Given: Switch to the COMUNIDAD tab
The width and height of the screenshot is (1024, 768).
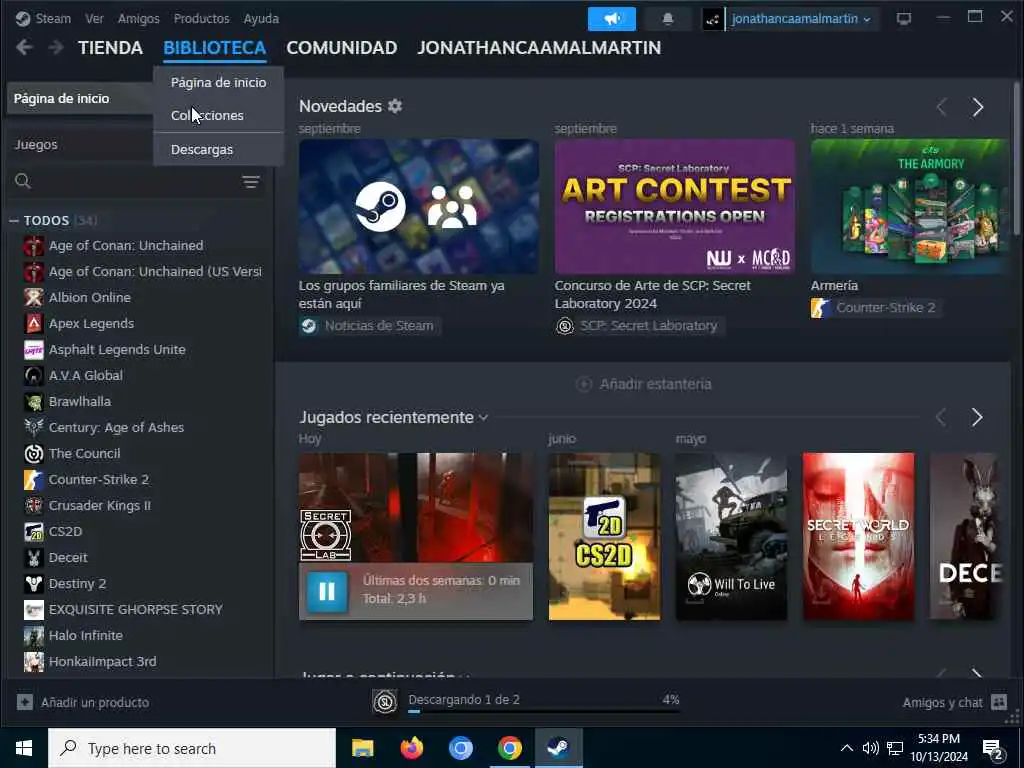Looking at the screenshot, I should click(342, 48).
